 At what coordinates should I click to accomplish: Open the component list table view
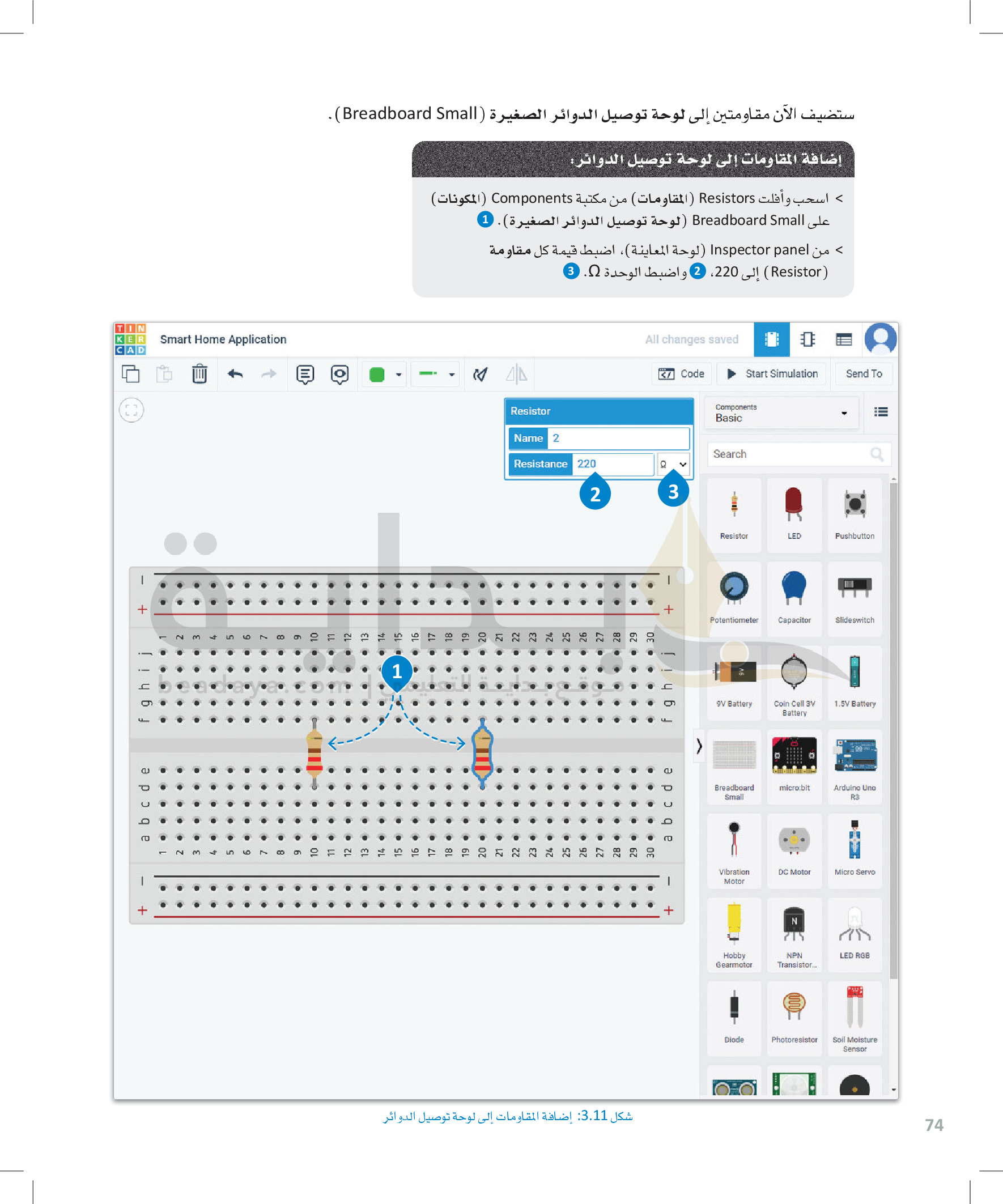843,339
